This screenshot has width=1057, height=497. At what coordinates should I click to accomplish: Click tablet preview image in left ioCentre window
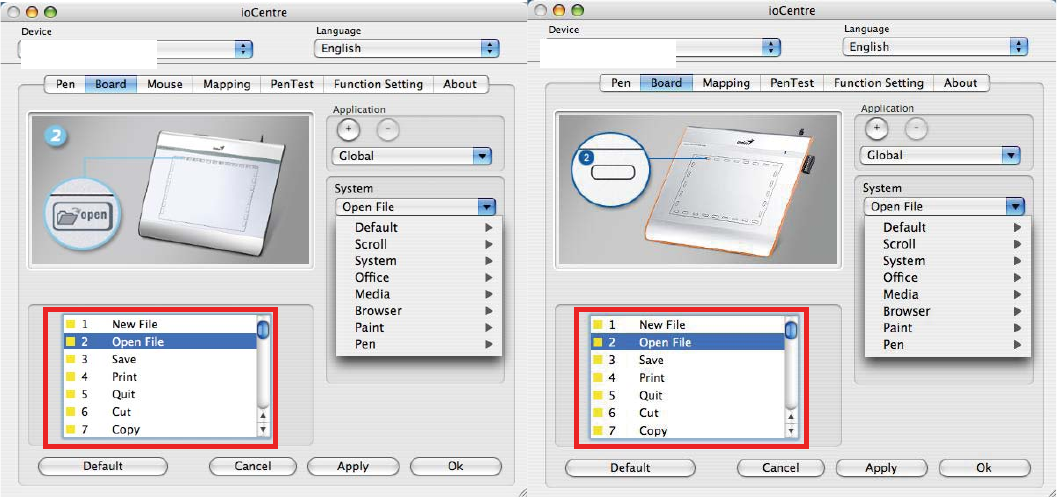coord(169,189)
